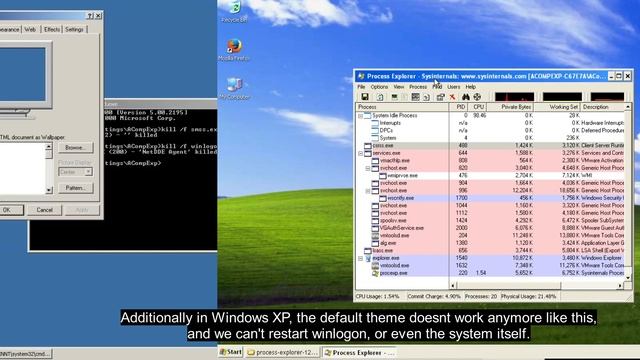The width and height of the screenshot is (640, 360).
Task: Click the horizontal scrollbar right arrow
Action: (620, 286)
